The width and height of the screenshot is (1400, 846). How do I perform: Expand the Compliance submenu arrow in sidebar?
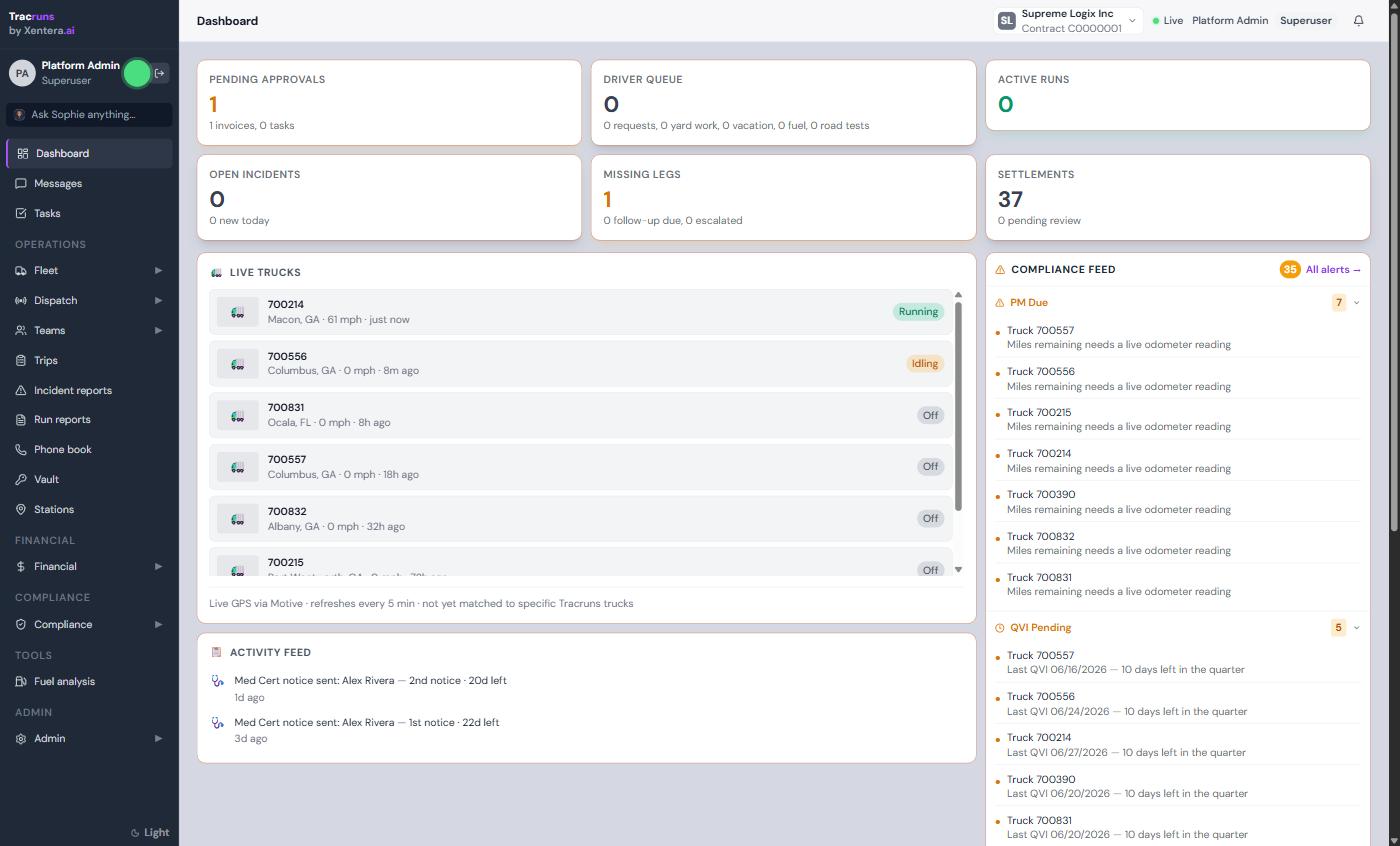158,625
